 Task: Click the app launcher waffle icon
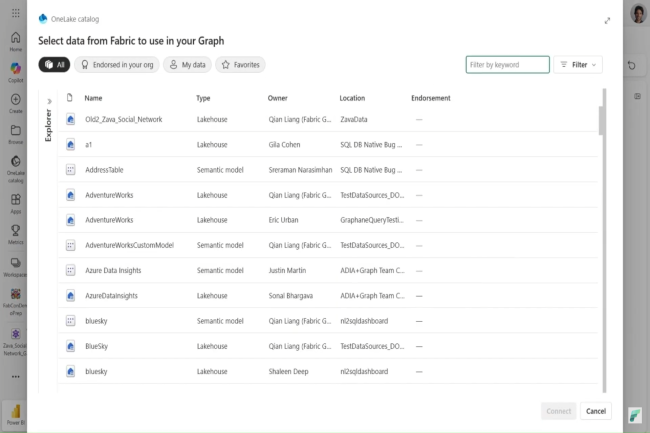pos(15,13)
